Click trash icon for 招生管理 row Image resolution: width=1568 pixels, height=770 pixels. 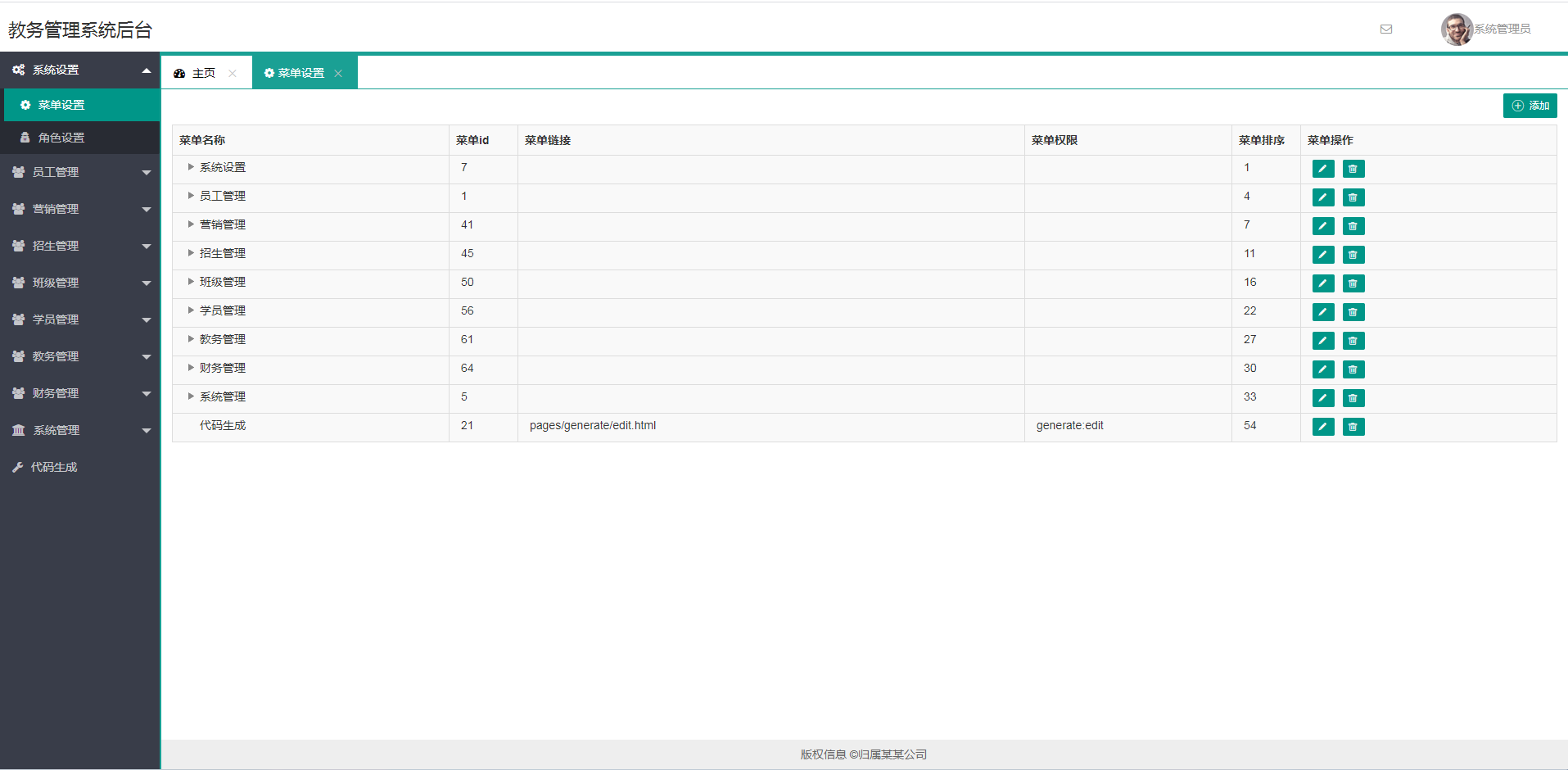coord(1353,255)
